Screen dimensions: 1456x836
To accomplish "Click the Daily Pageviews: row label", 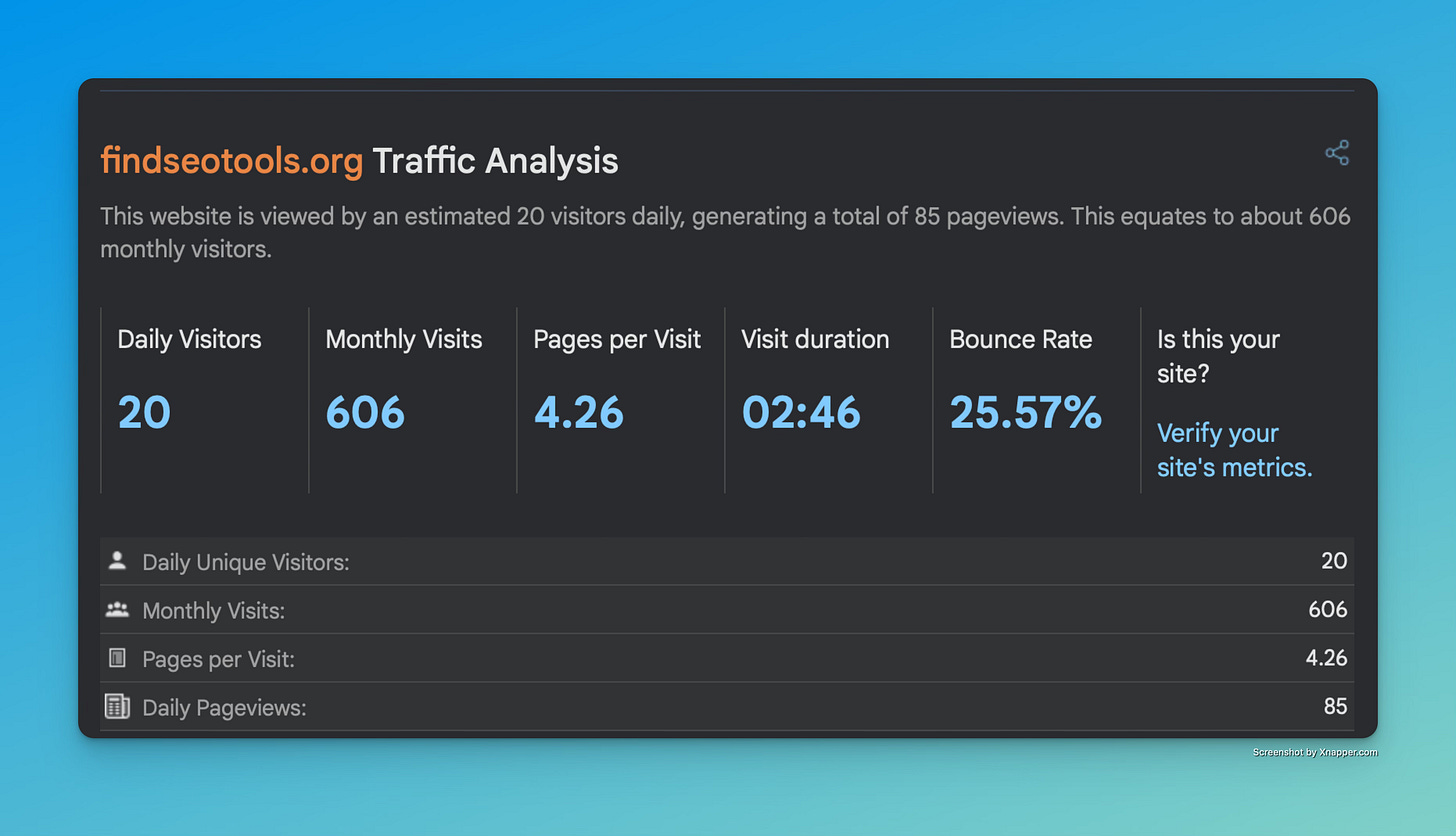I will pyautogui.click(x=224, y=708).
